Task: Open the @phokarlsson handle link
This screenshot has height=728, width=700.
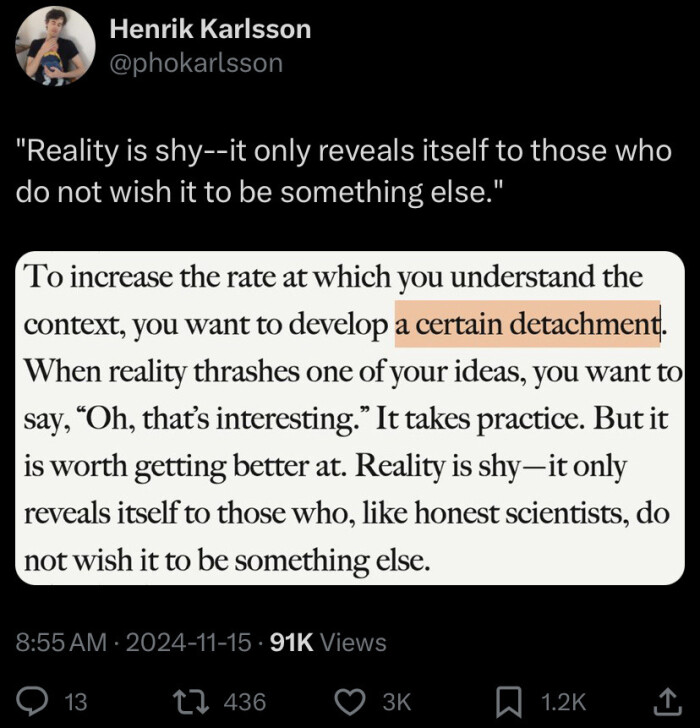Action: point(195,63)
